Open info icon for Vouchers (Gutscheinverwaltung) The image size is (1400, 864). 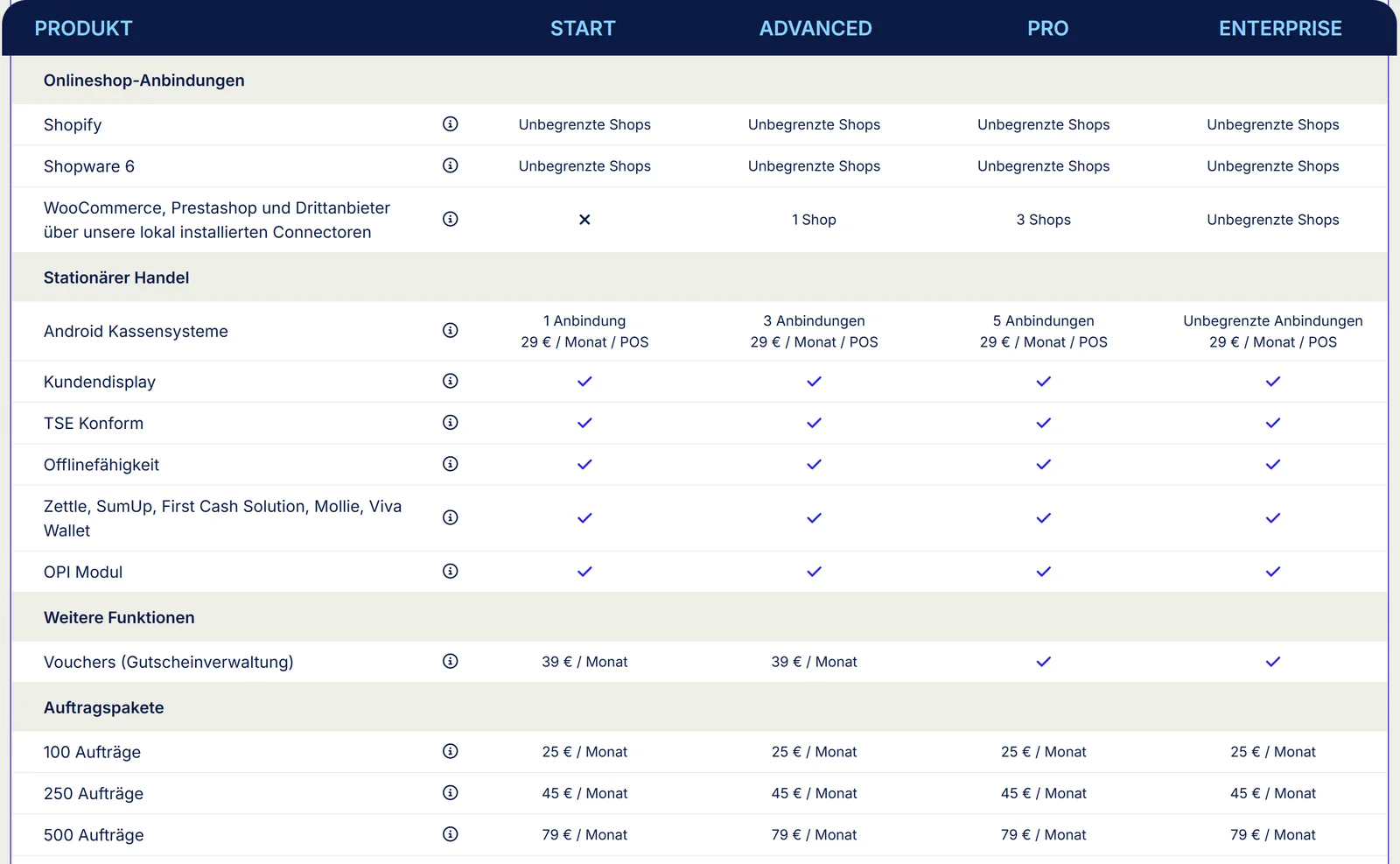click(x=451, y=661)
